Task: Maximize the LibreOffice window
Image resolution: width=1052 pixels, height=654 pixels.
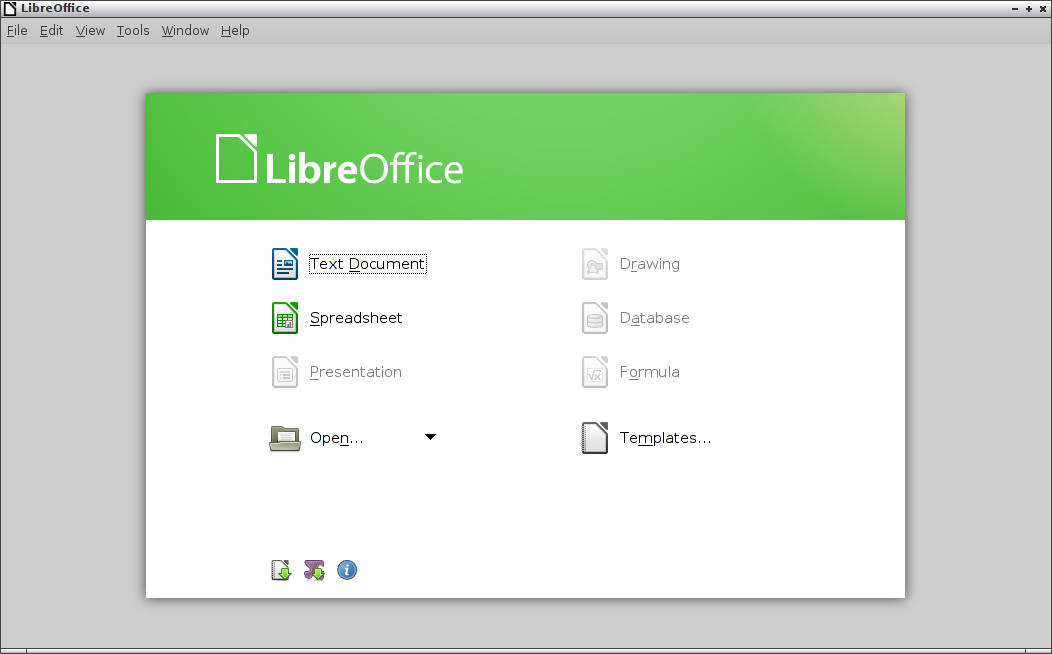Action: pyautogui.click(x=1029, y=9)
